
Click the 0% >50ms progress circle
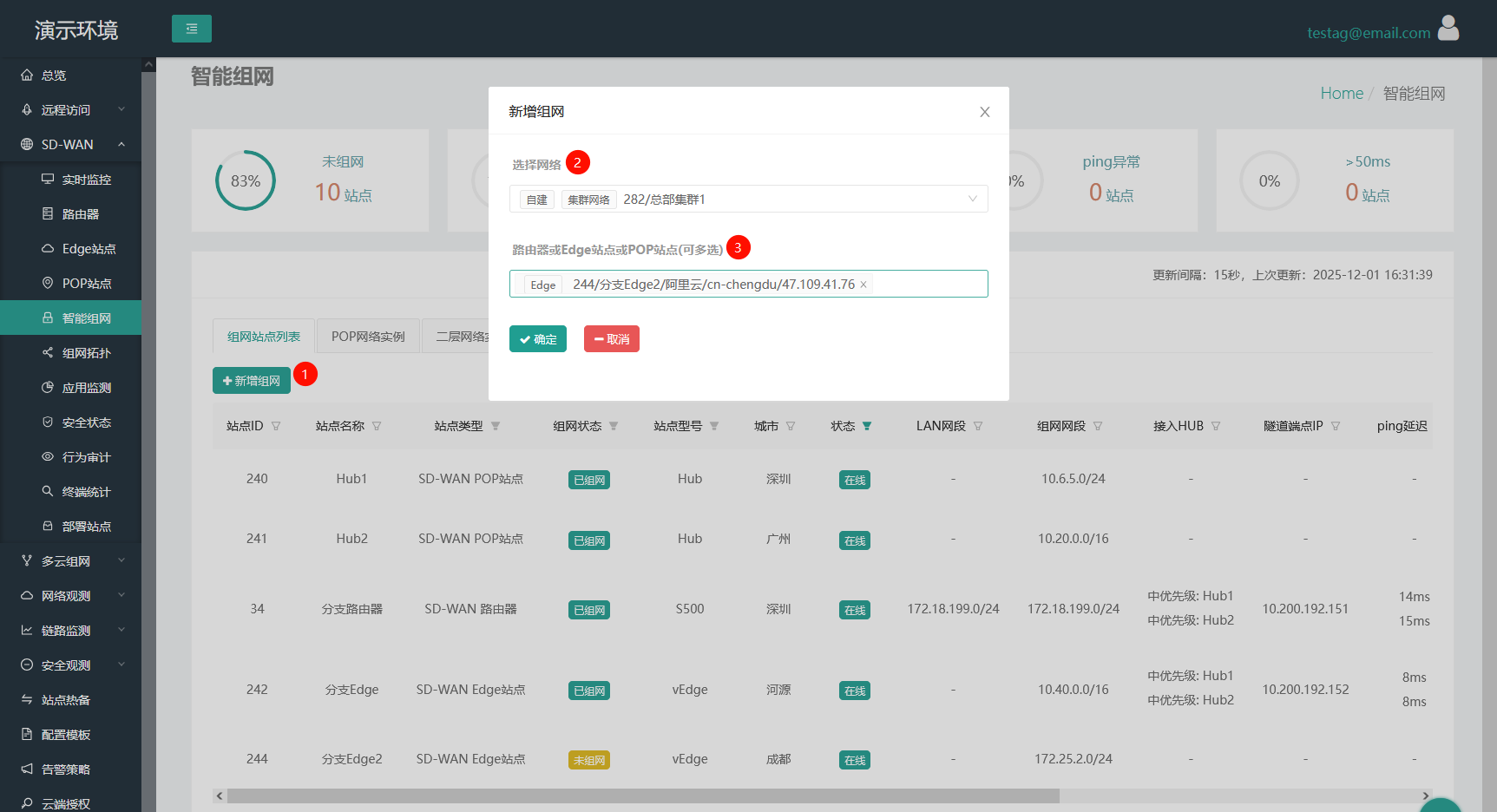coord(1270,180)
